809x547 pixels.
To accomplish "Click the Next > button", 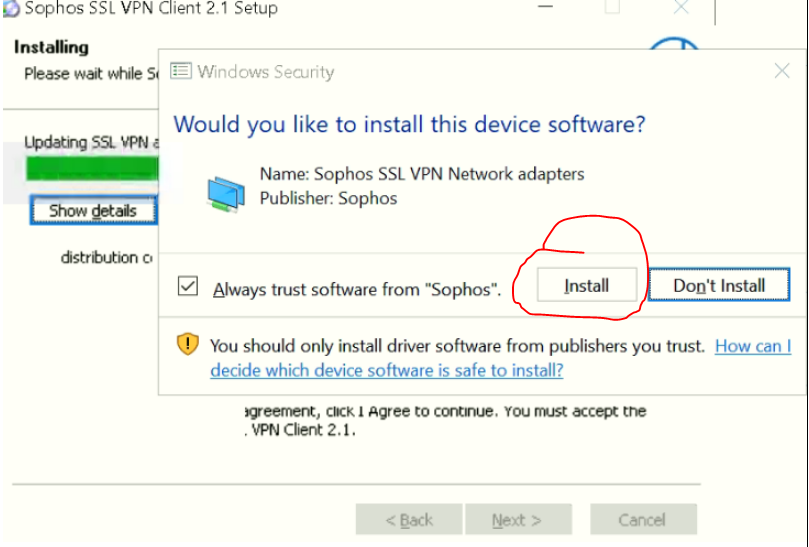I will tap(517, 520).
